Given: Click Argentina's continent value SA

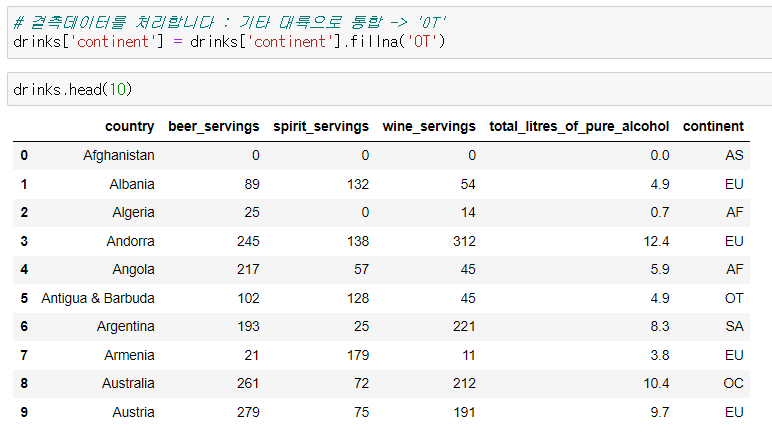Looking at the screenshot, I should (734, 327).
